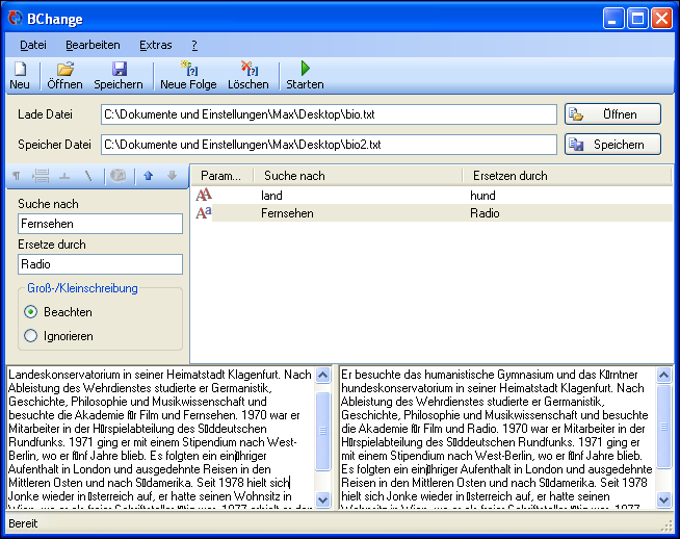The height and width of the screenshot is (539, 680).
Task: Focus the 'Ersetze durch' field containing Radio
Action: (100, 264)
